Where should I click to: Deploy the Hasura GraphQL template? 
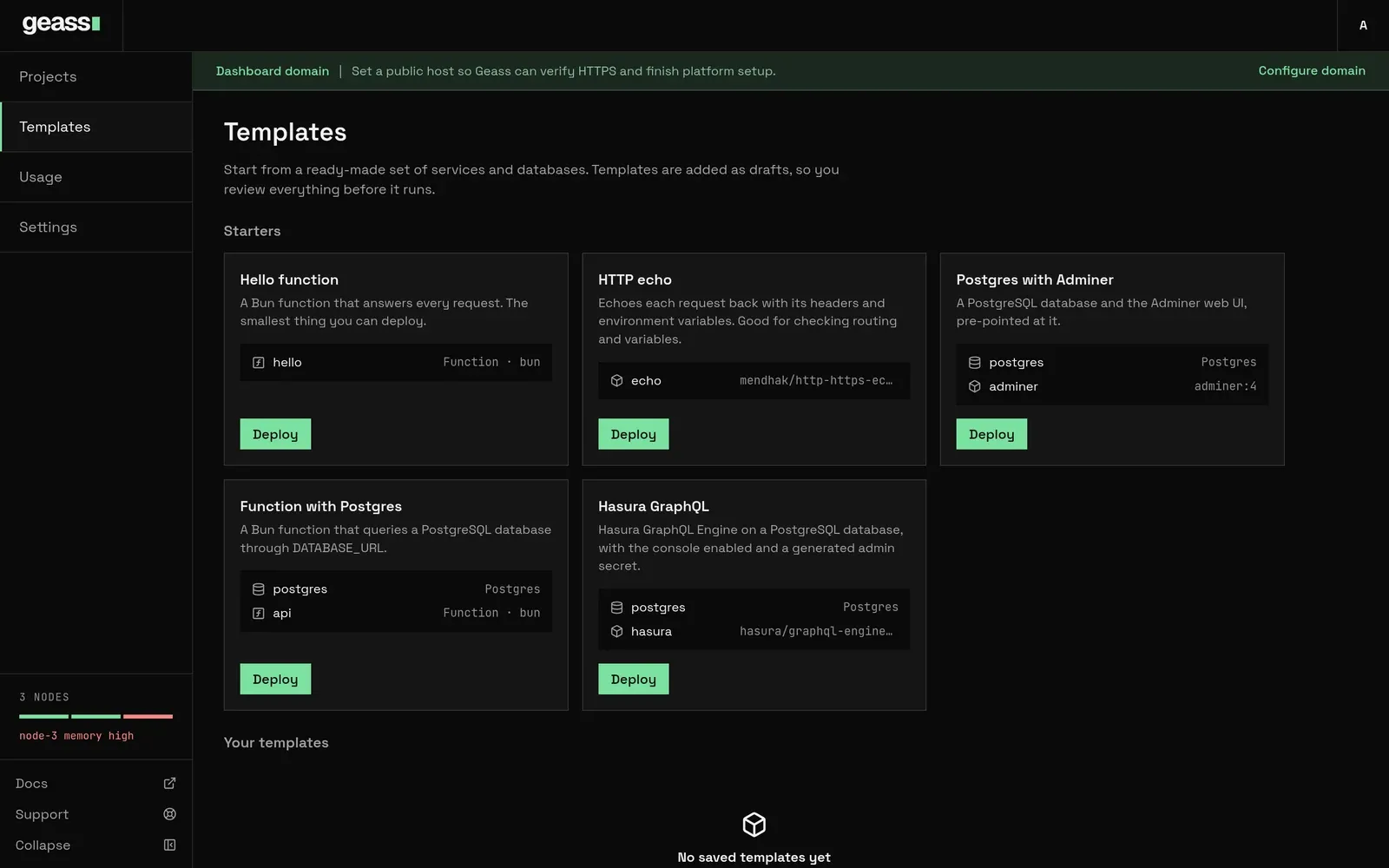pos(634,679)
